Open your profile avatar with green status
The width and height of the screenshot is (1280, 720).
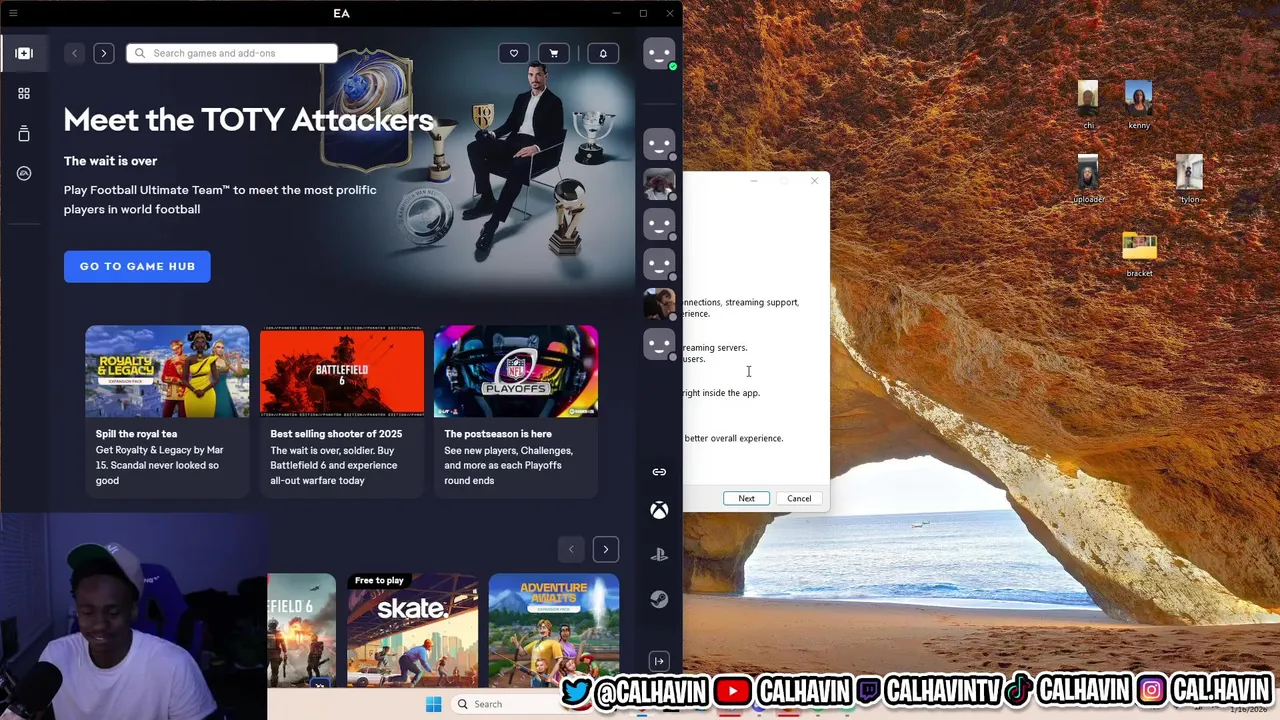pos(659,54)
